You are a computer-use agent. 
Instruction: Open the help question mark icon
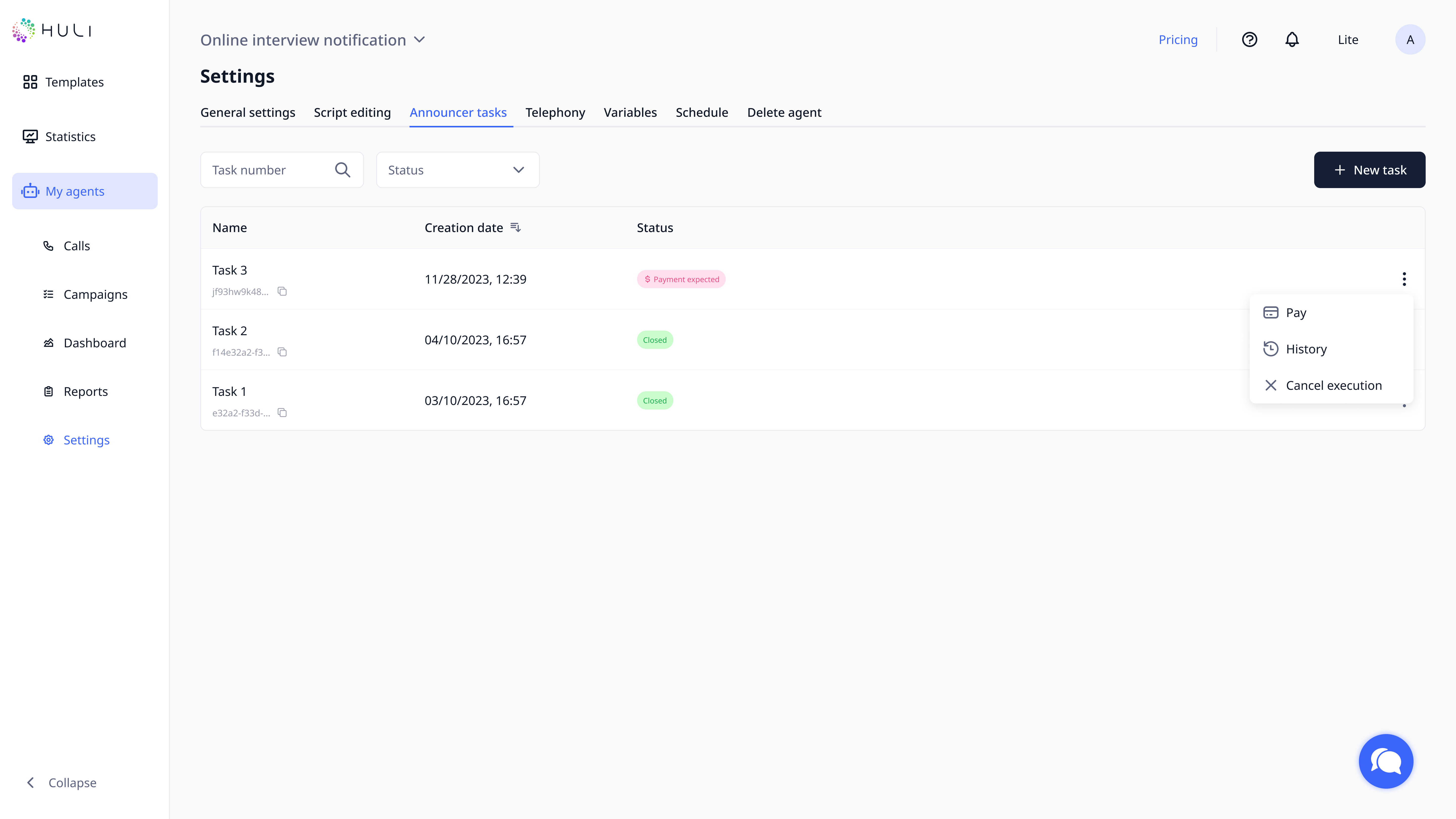[x=1249, y=40]
